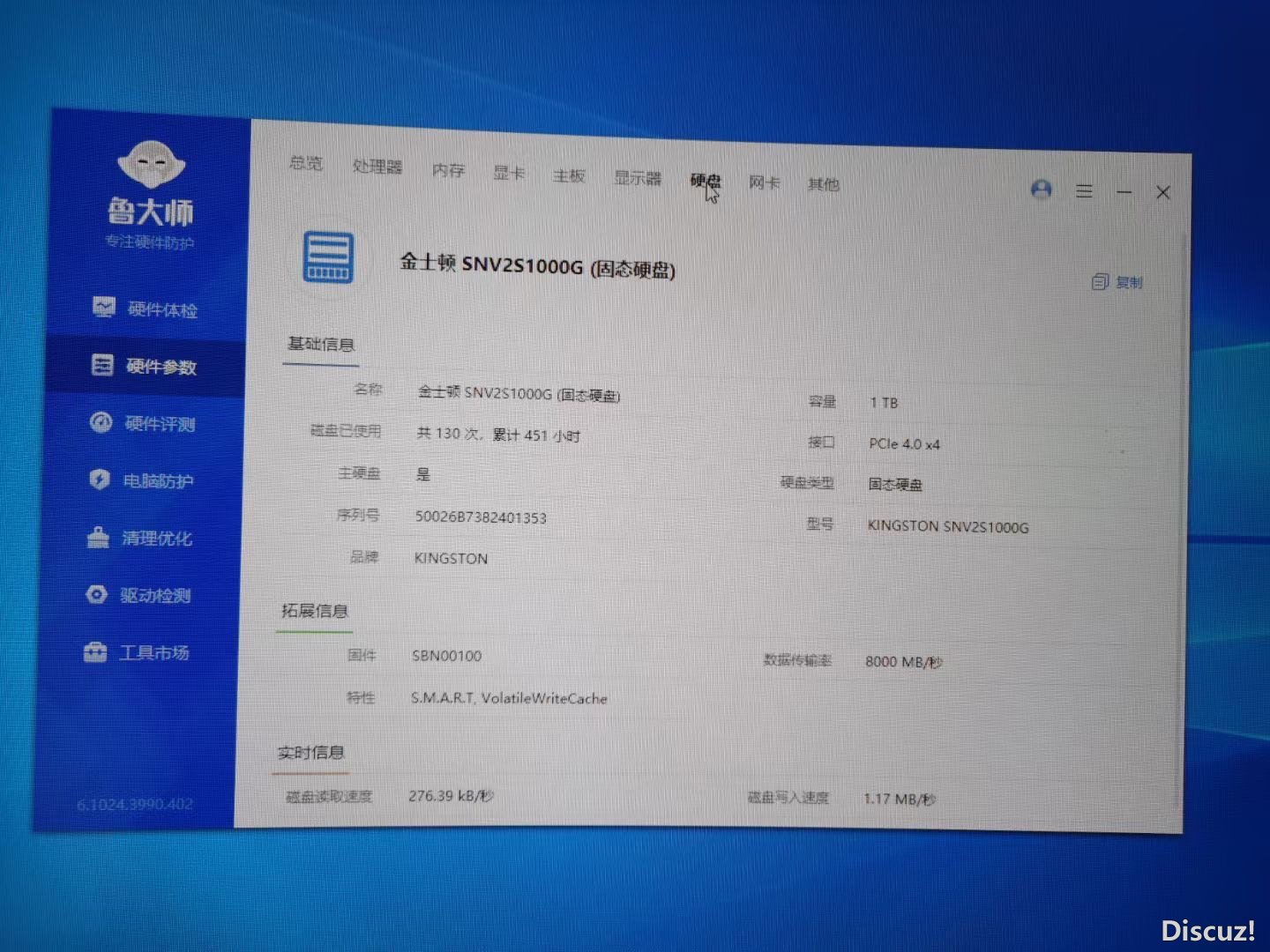Switch to the 网卡 network card tab
Viewport: 1270px width, 952px height.
point(765,182)
